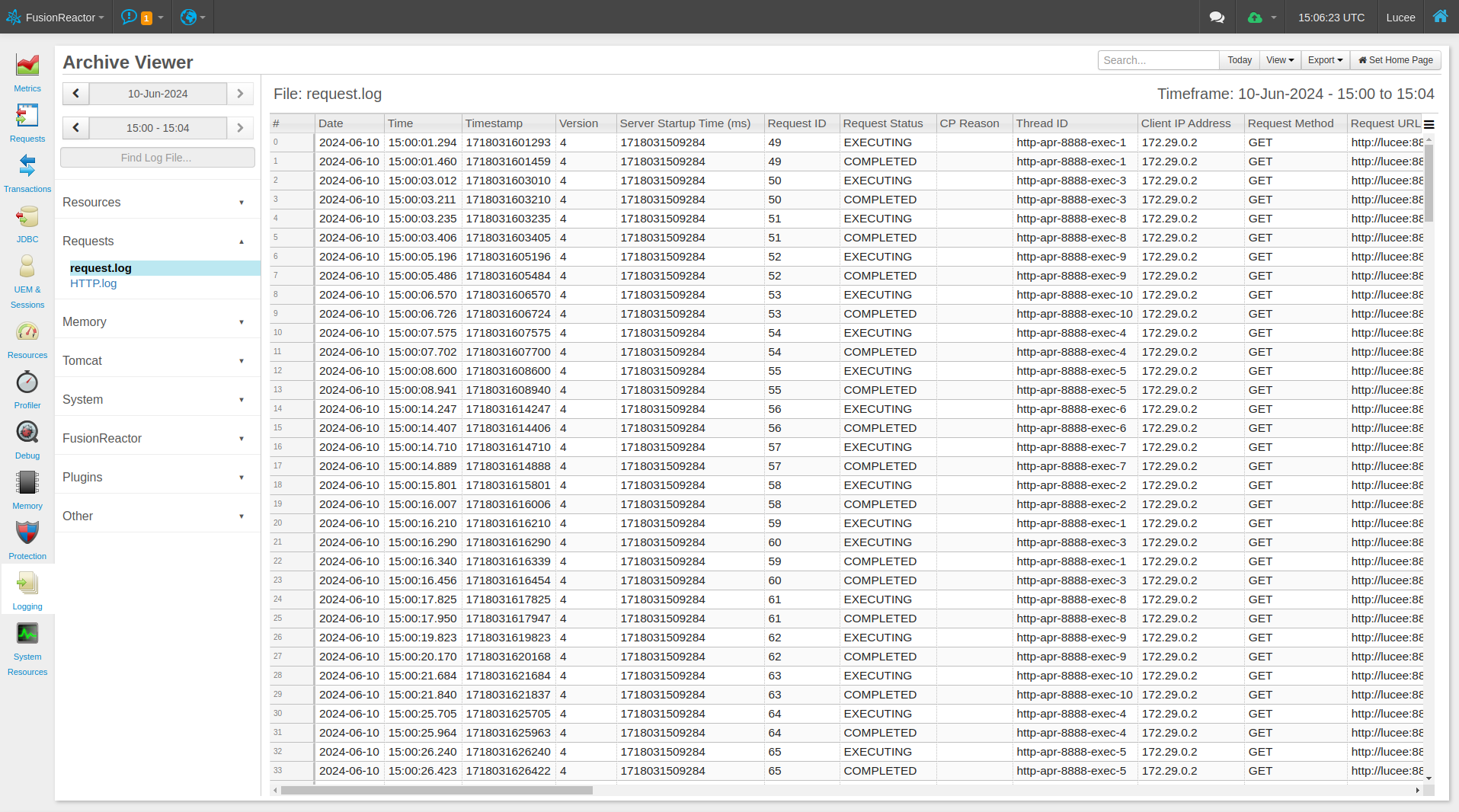1459x812 pixels.
Task: Select time cell 15:00:01.294
Action: (422, 142)
